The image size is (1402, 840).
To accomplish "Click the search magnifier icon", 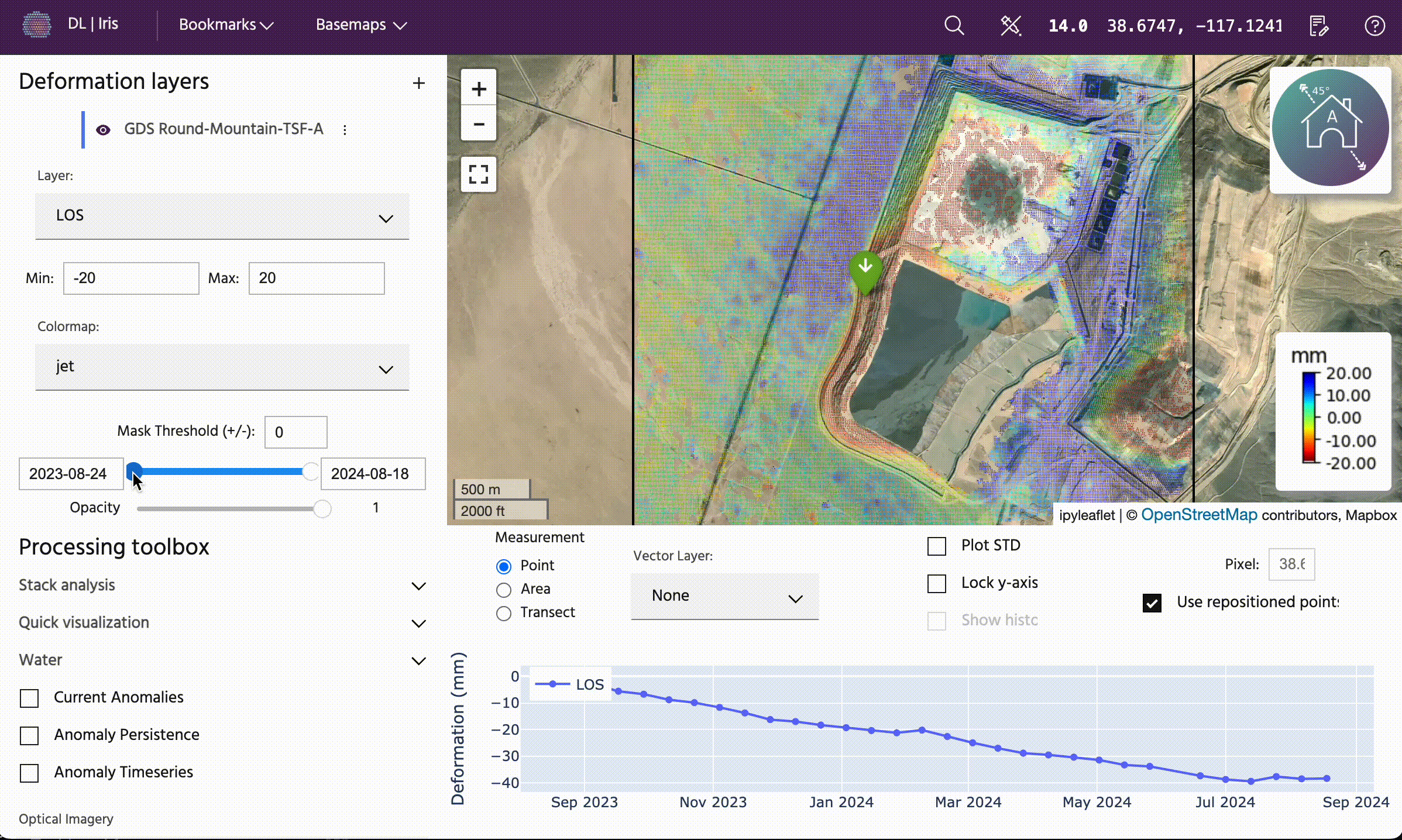I will click(954, 25).
